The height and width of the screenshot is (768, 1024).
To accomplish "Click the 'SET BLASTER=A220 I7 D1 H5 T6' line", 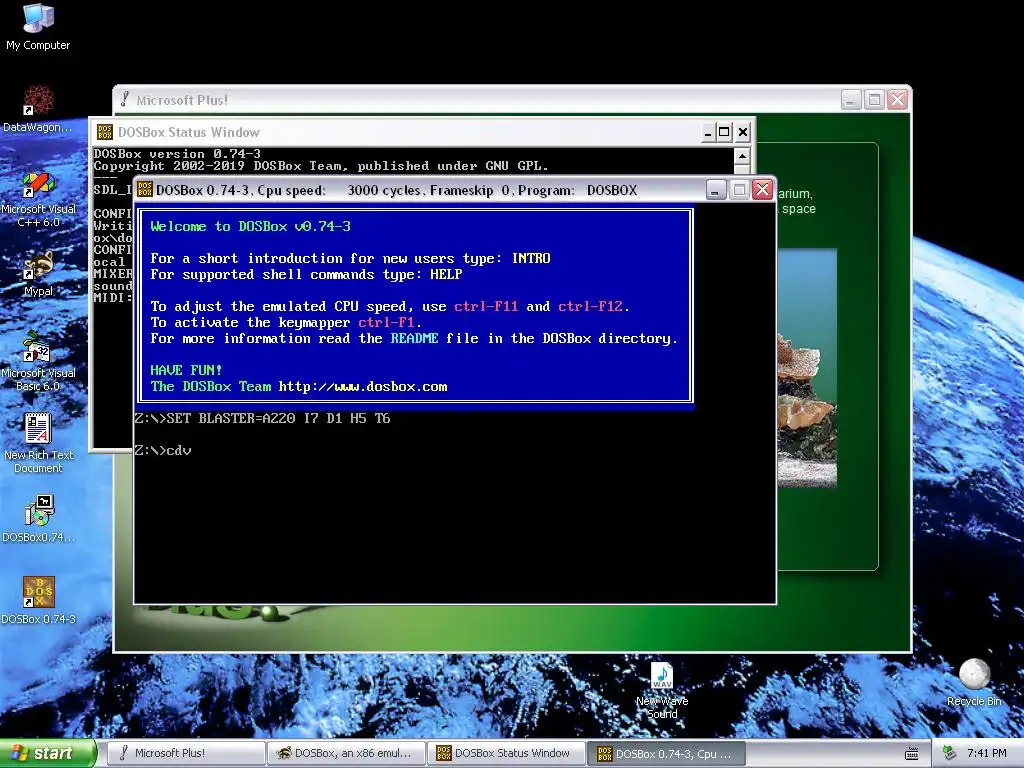I will [x=278, y=419].
